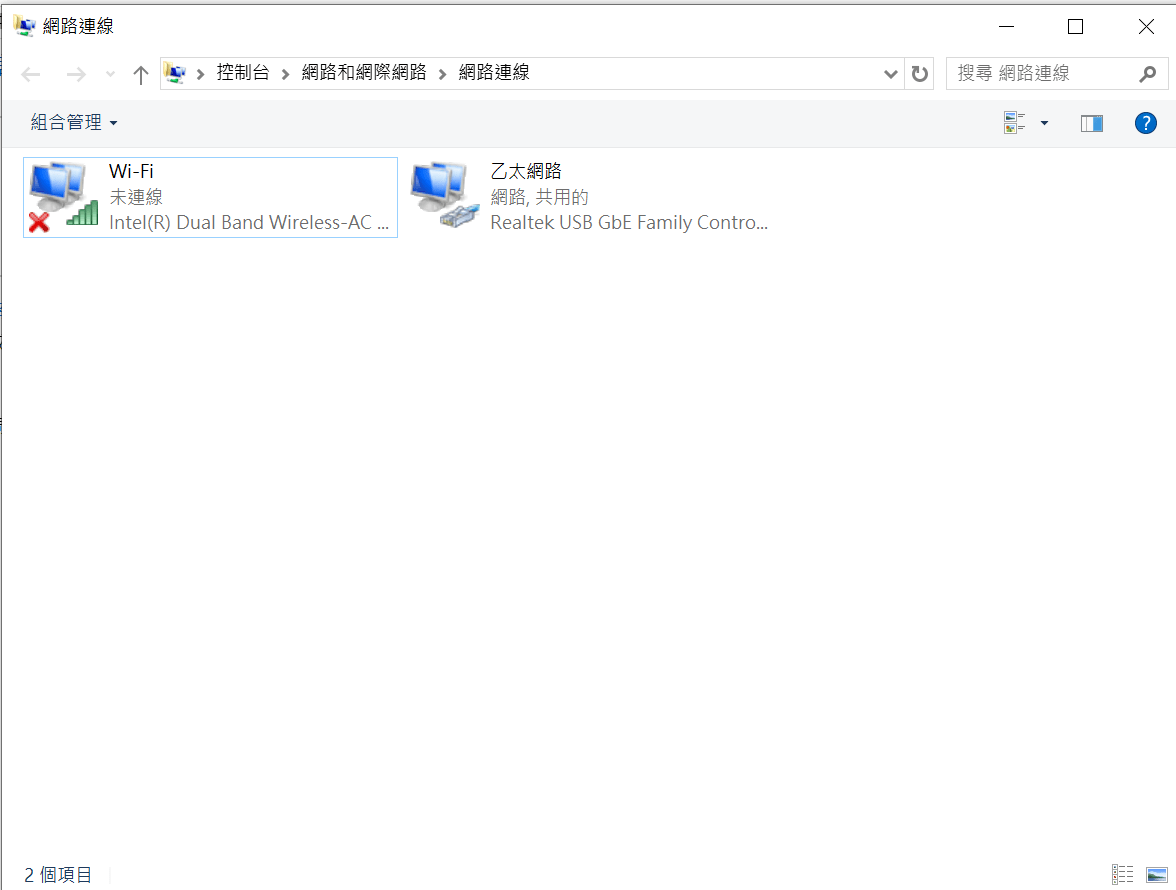The height and width of the screenshot is (890, 1176).
Task: Expand recent locations chevron next to forward arrow
Action: (x=109, y=73)
